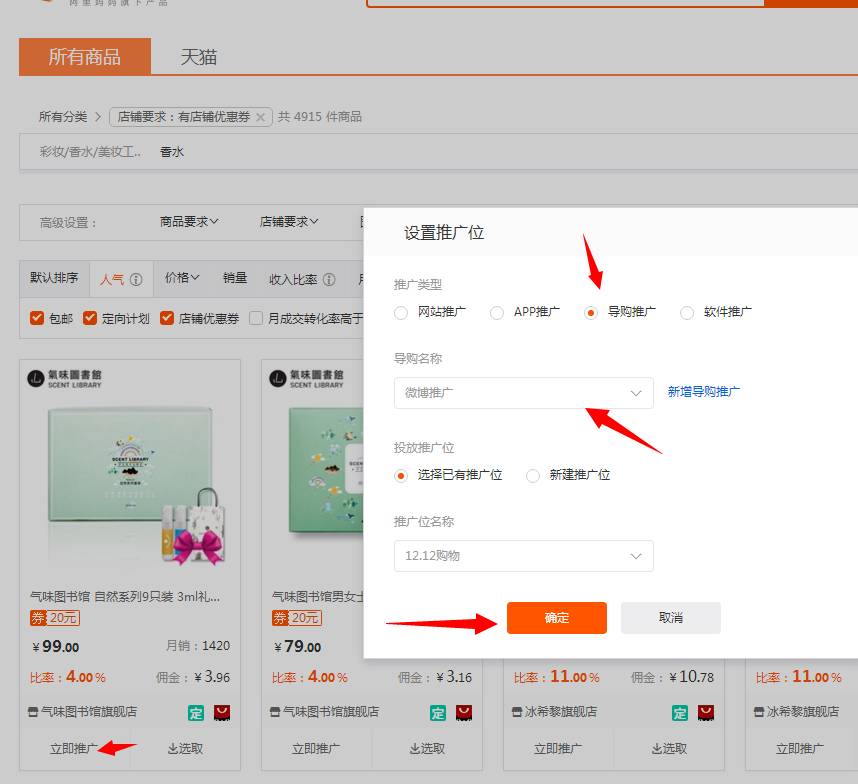Switch to the 天猫 tab
Viewport: 858px width, 784px height.
coord(199,57)
